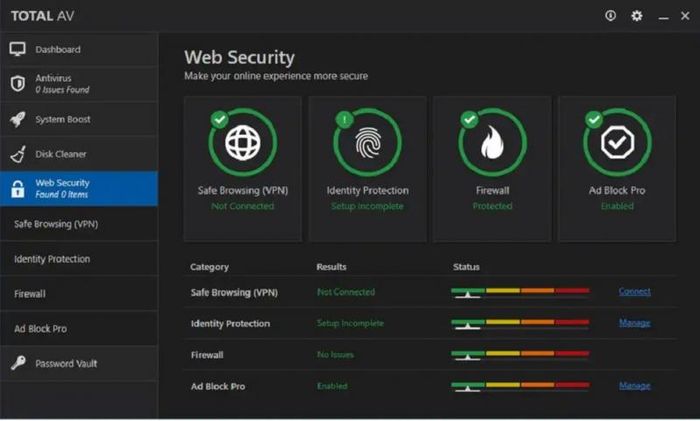This screenshot has width=700, height=421.
Task: Click 'Firewall' table row name
Action: pyautogui.click(x=207, y=355)
